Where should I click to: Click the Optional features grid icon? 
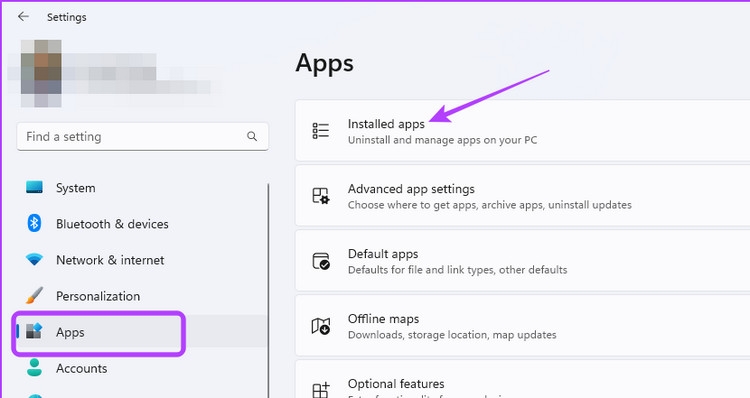tap(320, 389)
